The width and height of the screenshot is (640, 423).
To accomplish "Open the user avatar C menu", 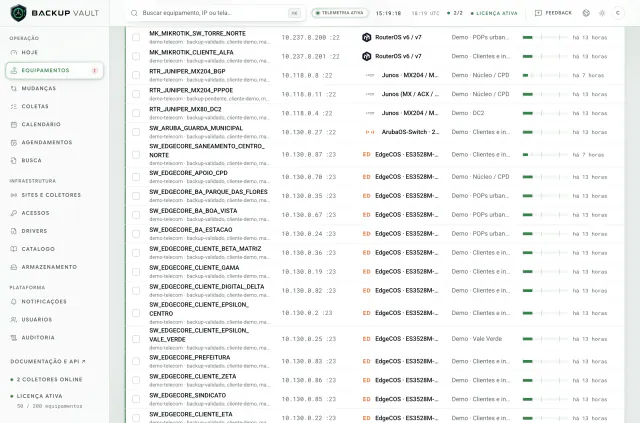I will [618, 13].
